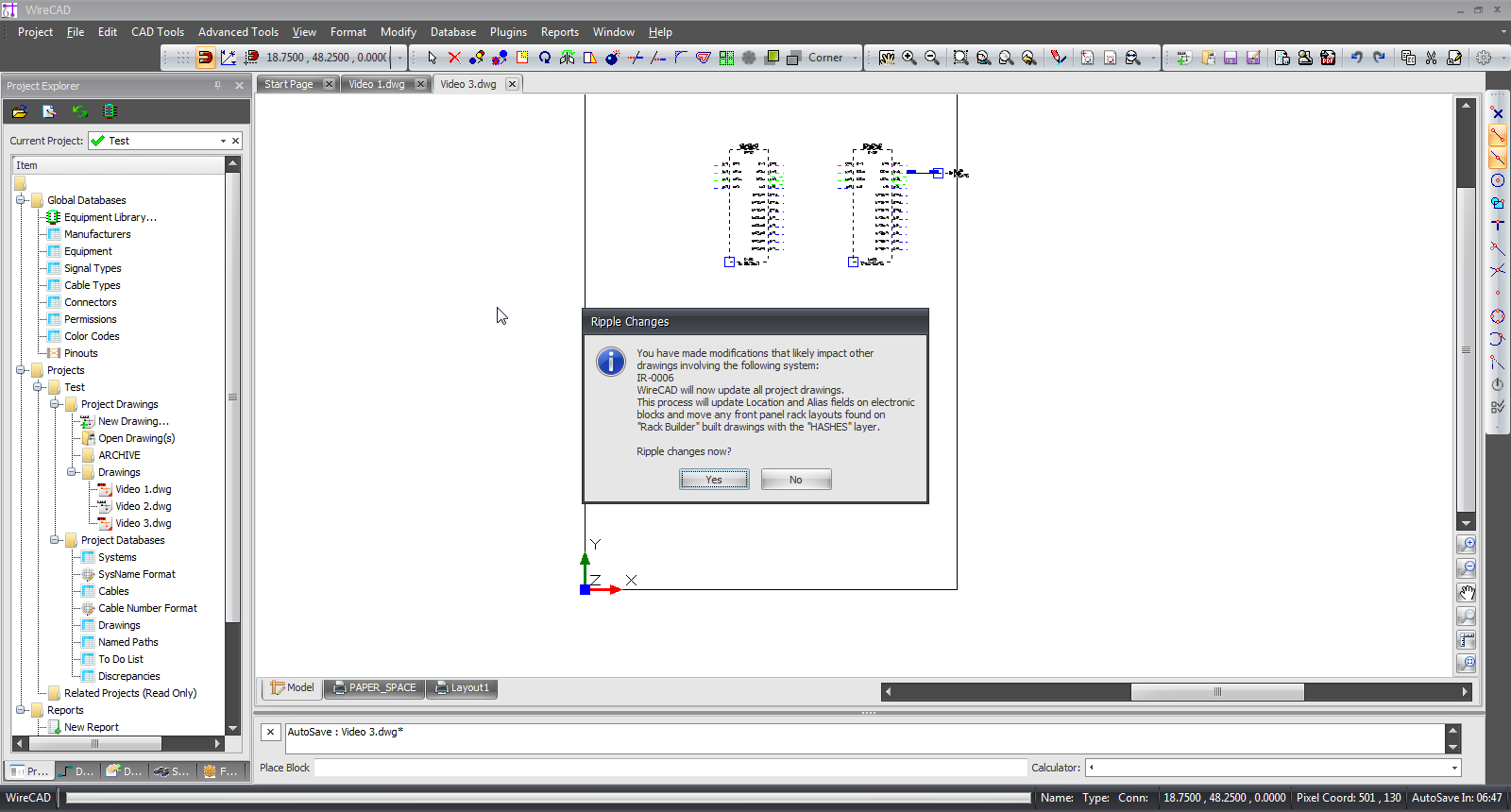
Task: Click the undo arrow icon
Action: 1357,58
